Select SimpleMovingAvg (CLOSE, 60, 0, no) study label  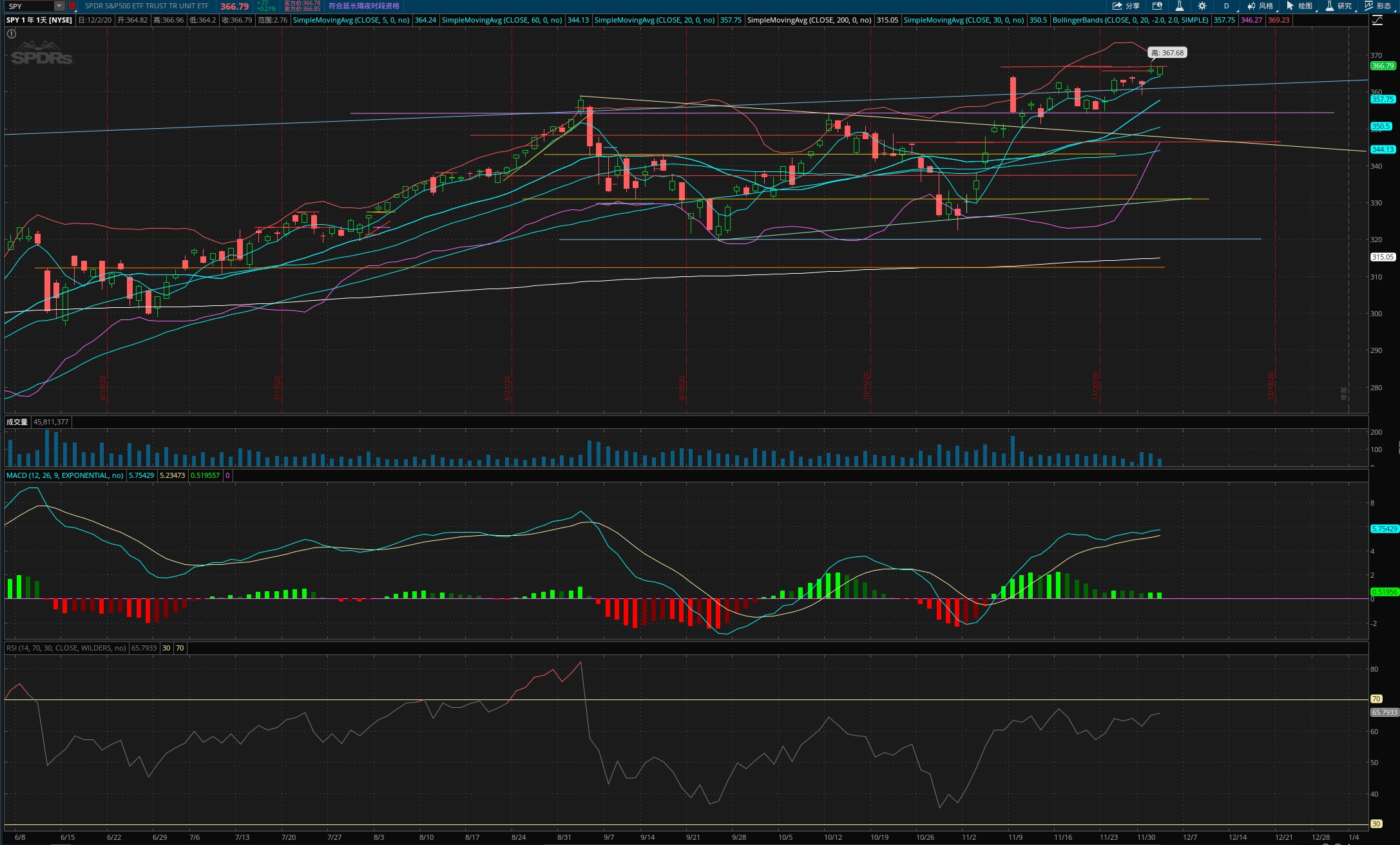[x=502, y=20]
